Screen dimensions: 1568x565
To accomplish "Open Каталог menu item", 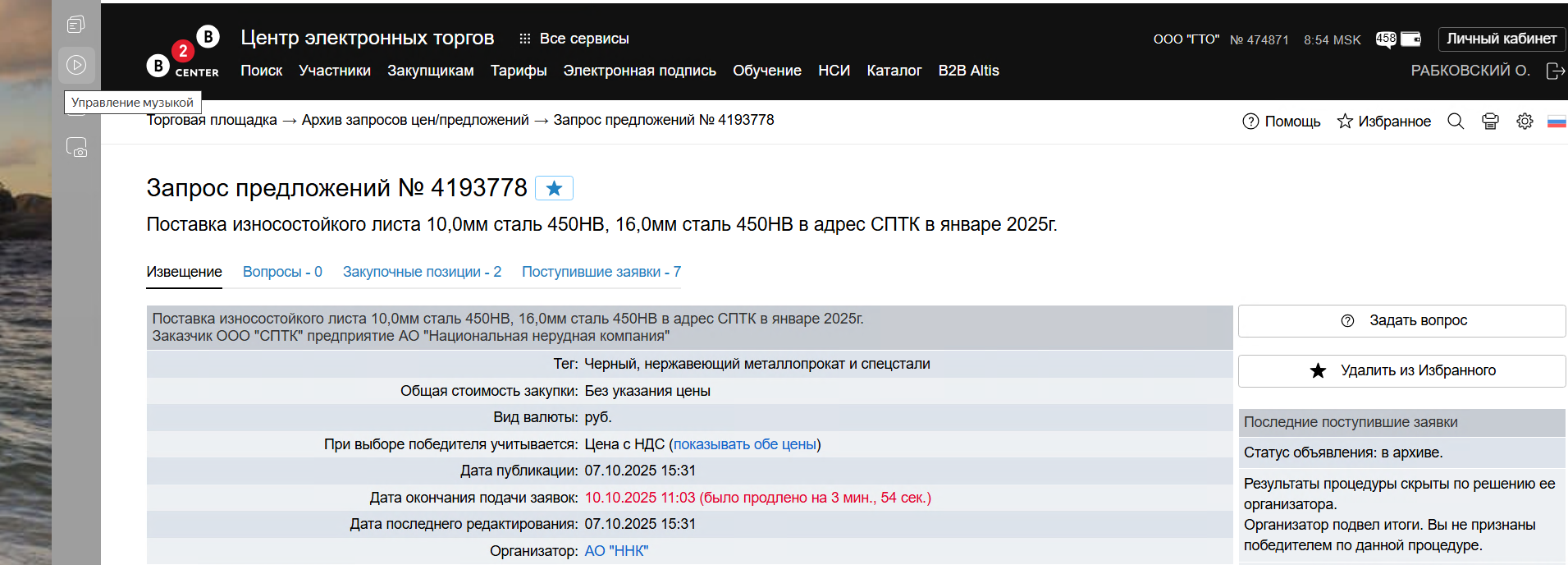I will point(894,71).
